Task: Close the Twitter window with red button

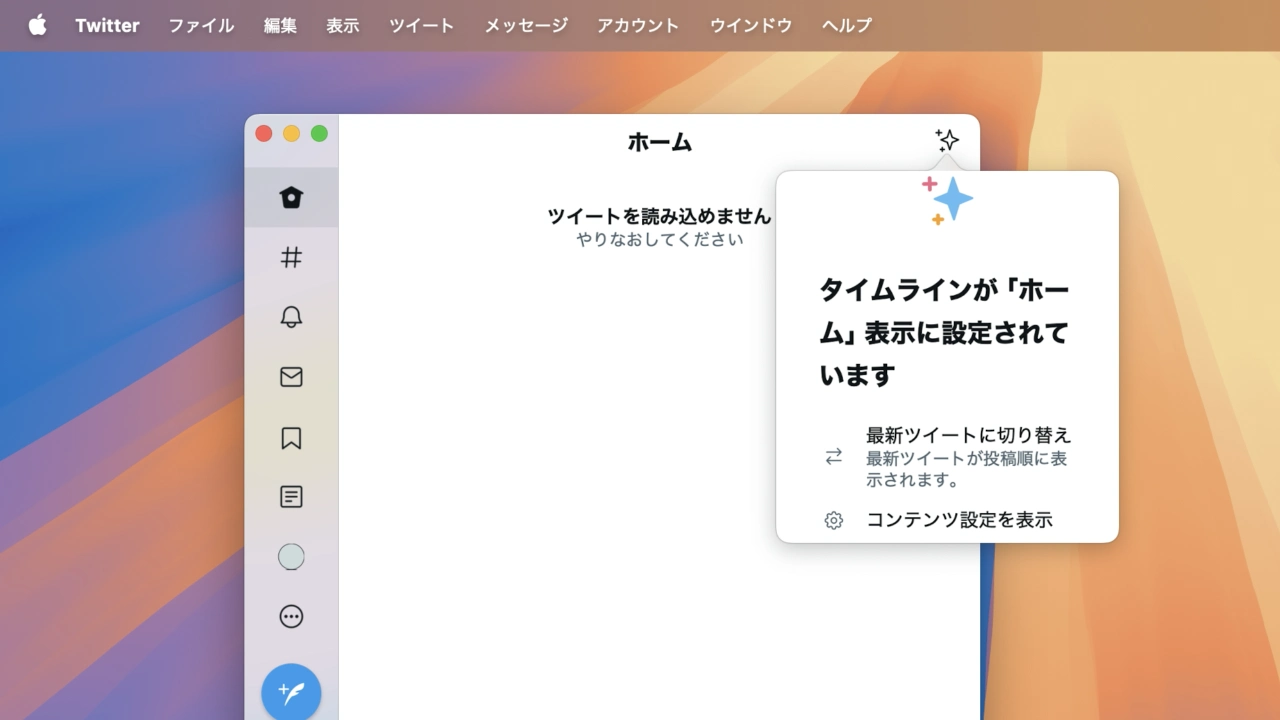Action: pyautogui.click(x=264, y=133)
